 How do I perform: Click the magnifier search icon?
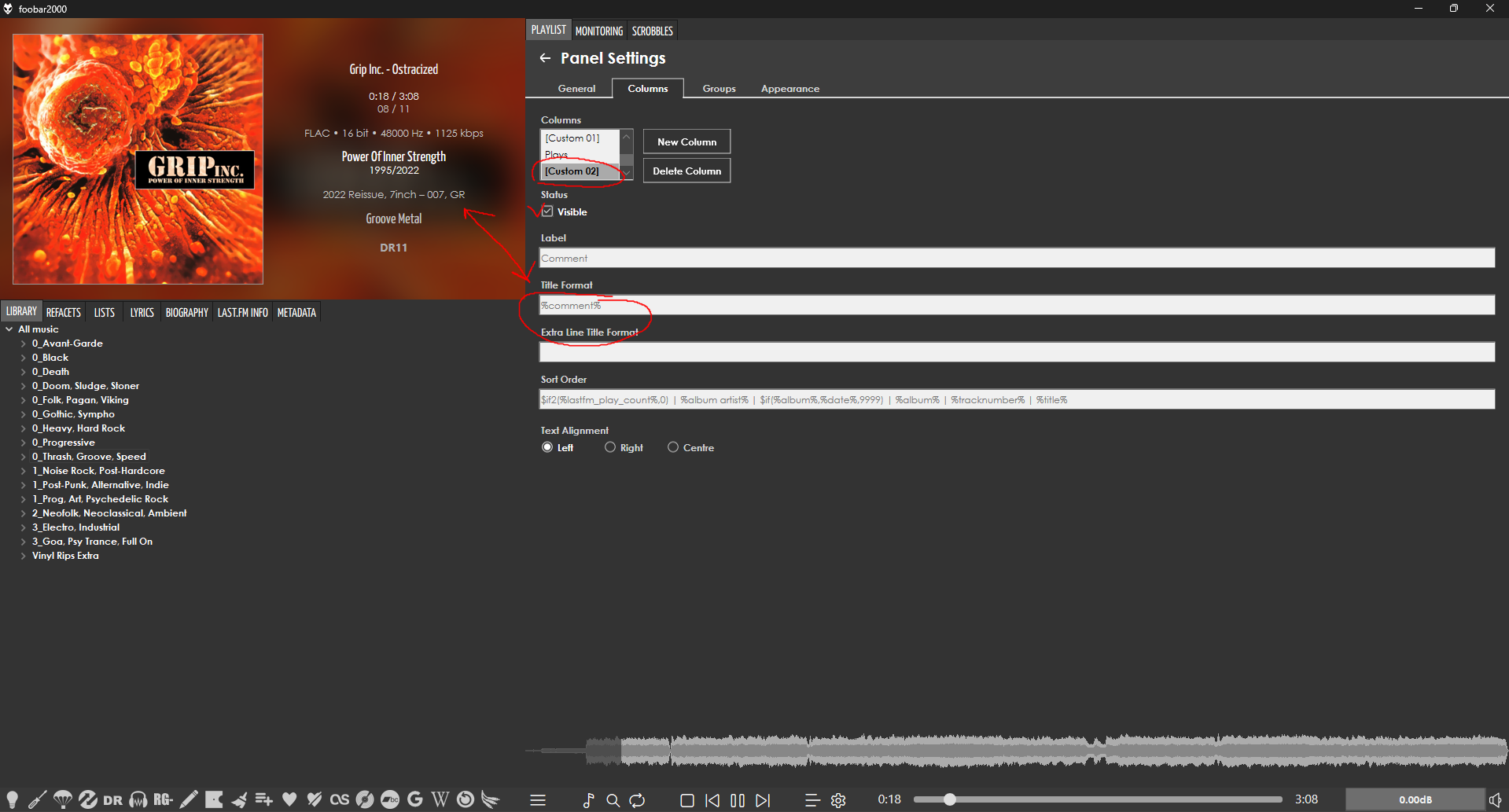coord(613,800)
